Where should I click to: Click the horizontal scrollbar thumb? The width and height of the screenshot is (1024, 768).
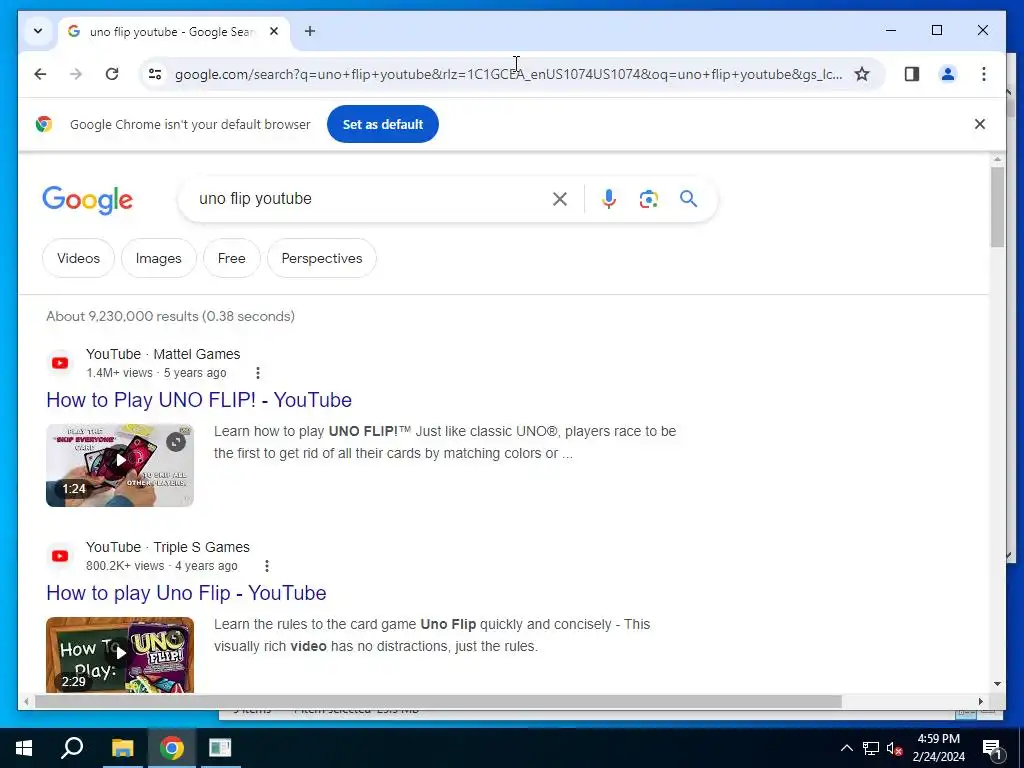pyautogui.click(x=438, y=701)
